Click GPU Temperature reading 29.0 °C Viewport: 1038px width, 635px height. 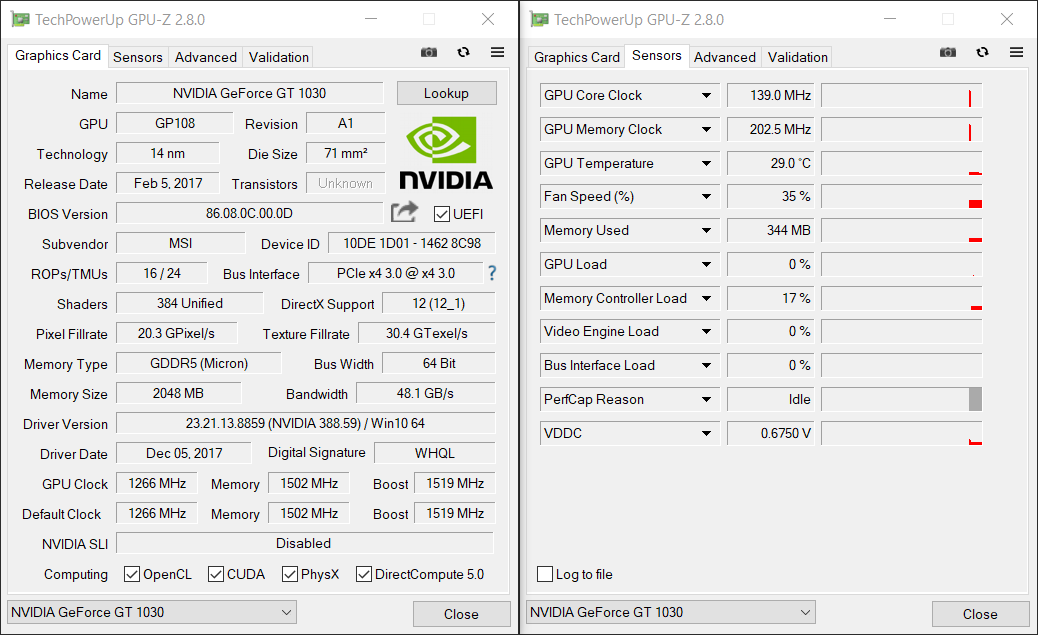pos(771,163)
